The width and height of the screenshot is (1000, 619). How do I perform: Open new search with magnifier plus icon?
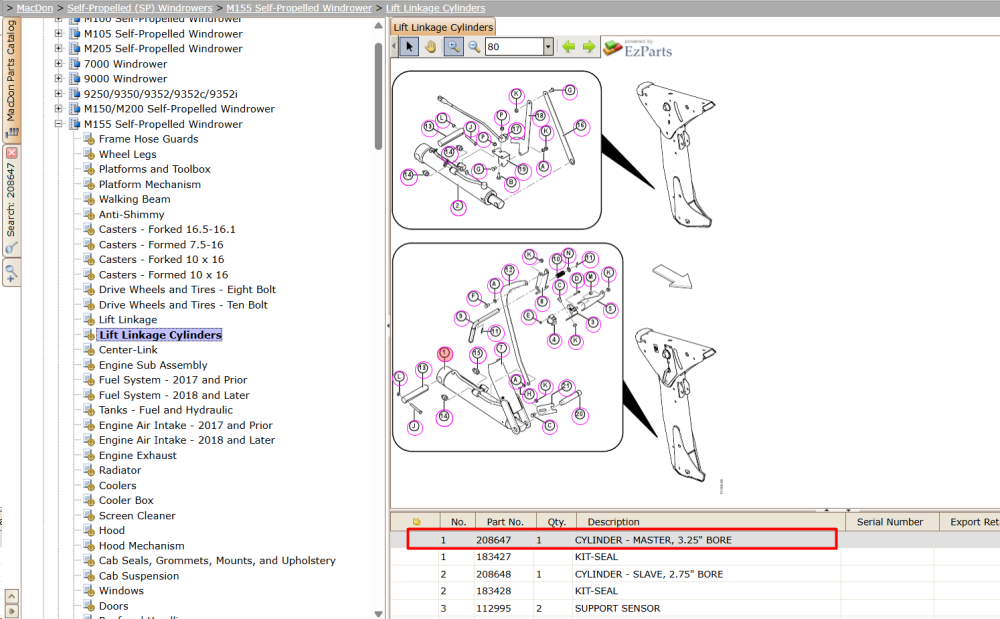pos(11,273)
